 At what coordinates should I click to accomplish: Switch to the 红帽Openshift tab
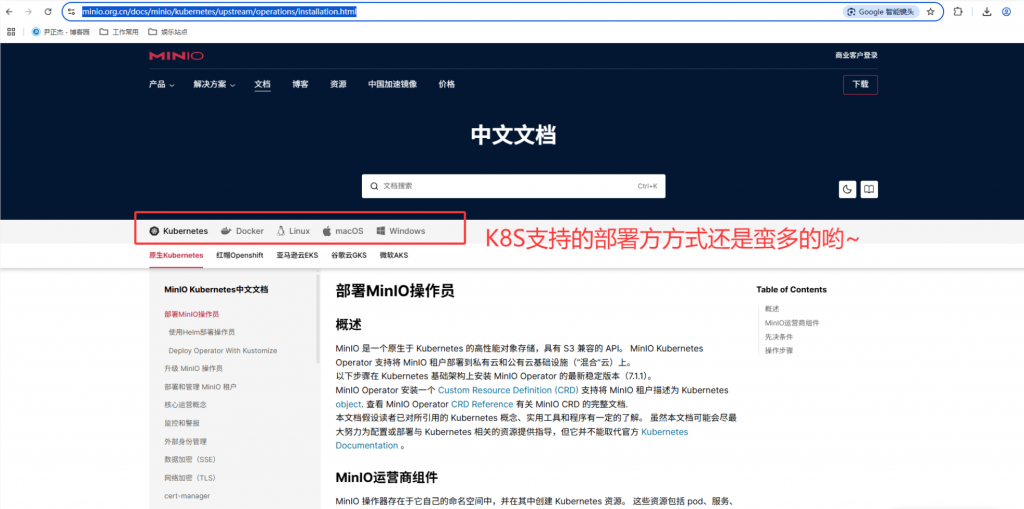(x=240, y=255)
